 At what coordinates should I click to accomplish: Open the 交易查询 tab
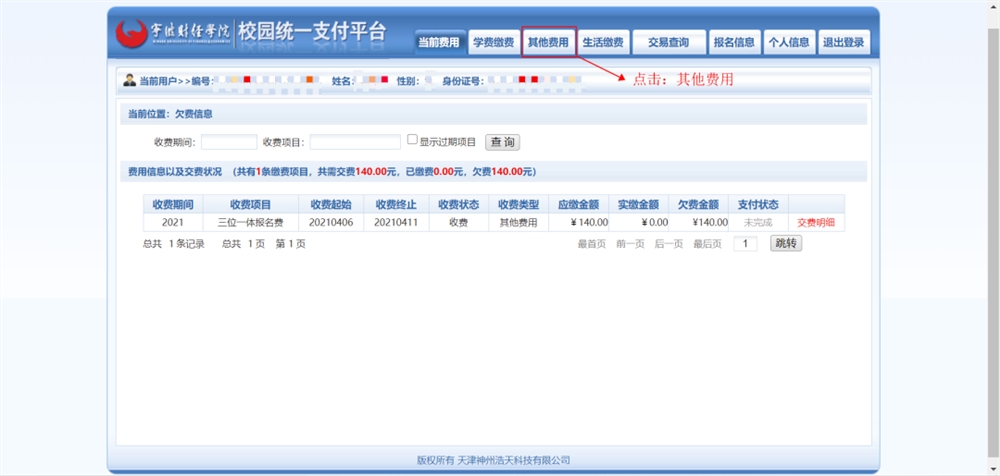[668, 42]
